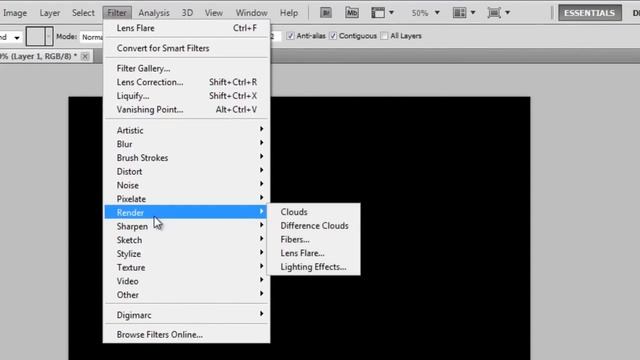Open Vanishing Point... filter
This screenshot has height=360, width=640.
[x=186, y=109]
